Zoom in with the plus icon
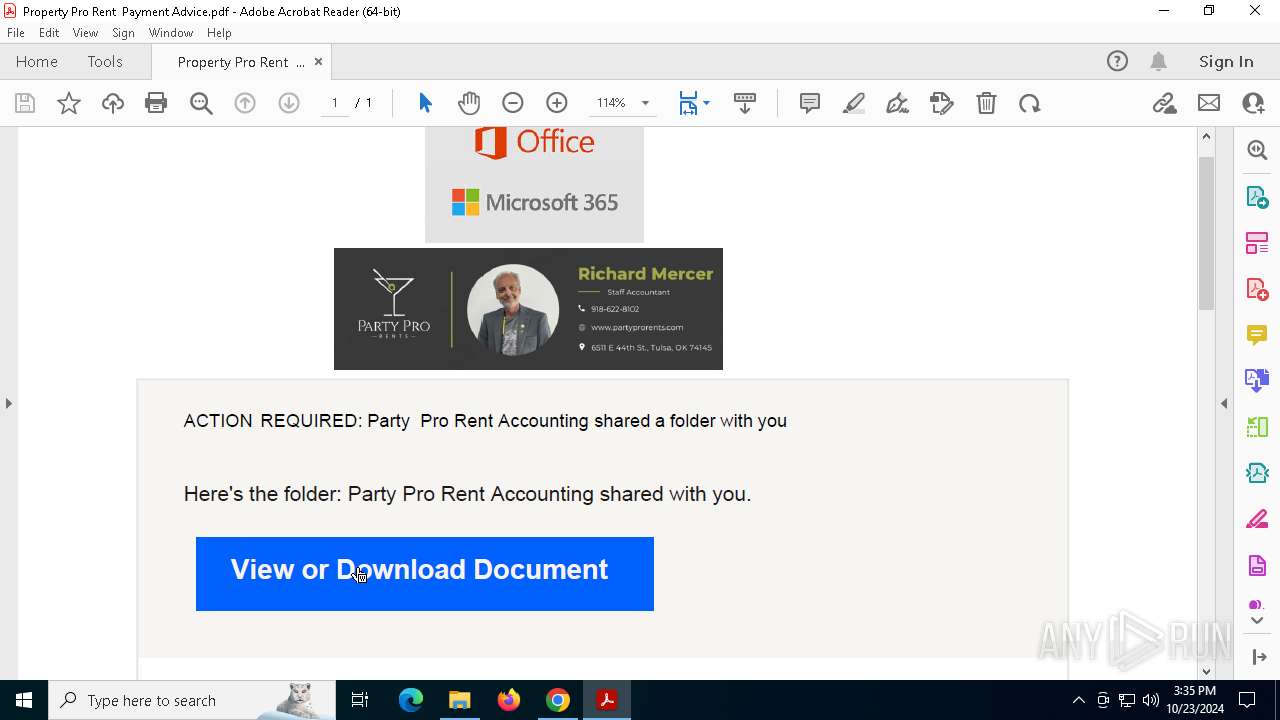 coord(557,103)
